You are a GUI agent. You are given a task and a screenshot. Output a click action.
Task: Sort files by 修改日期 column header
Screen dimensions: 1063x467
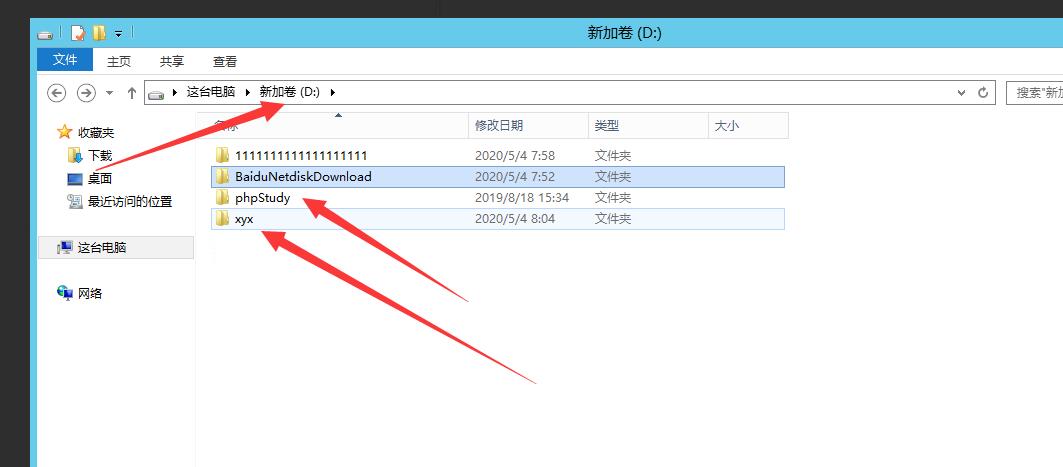pos(498,125)
